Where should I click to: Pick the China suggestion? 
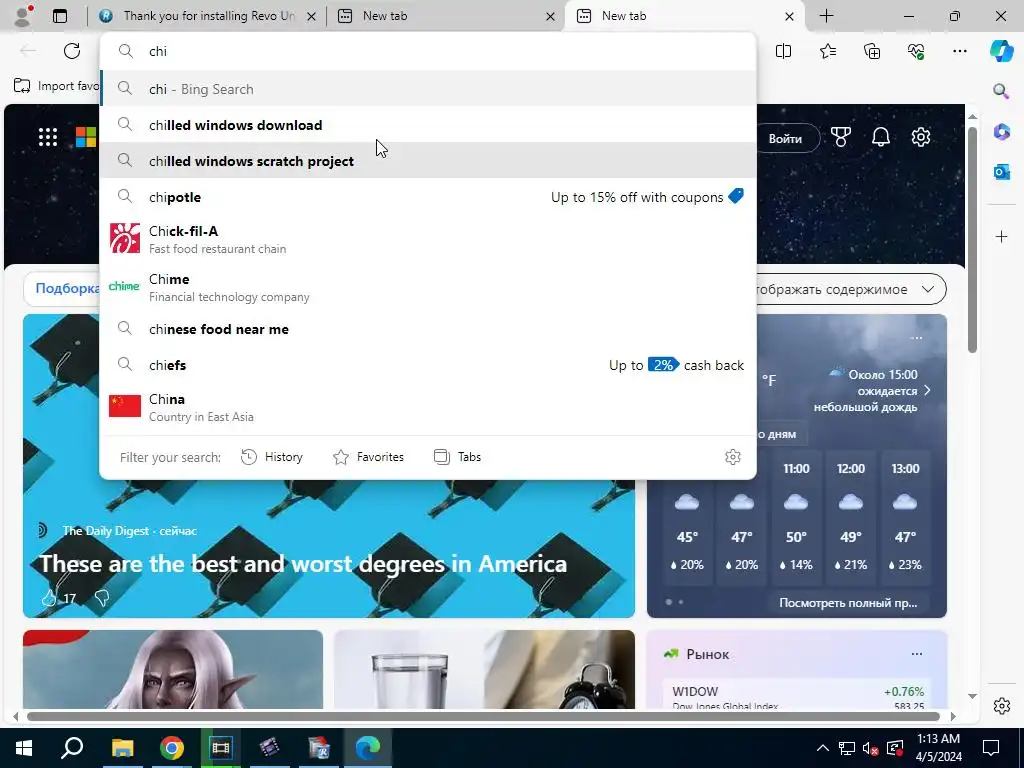tap(428, 408)
